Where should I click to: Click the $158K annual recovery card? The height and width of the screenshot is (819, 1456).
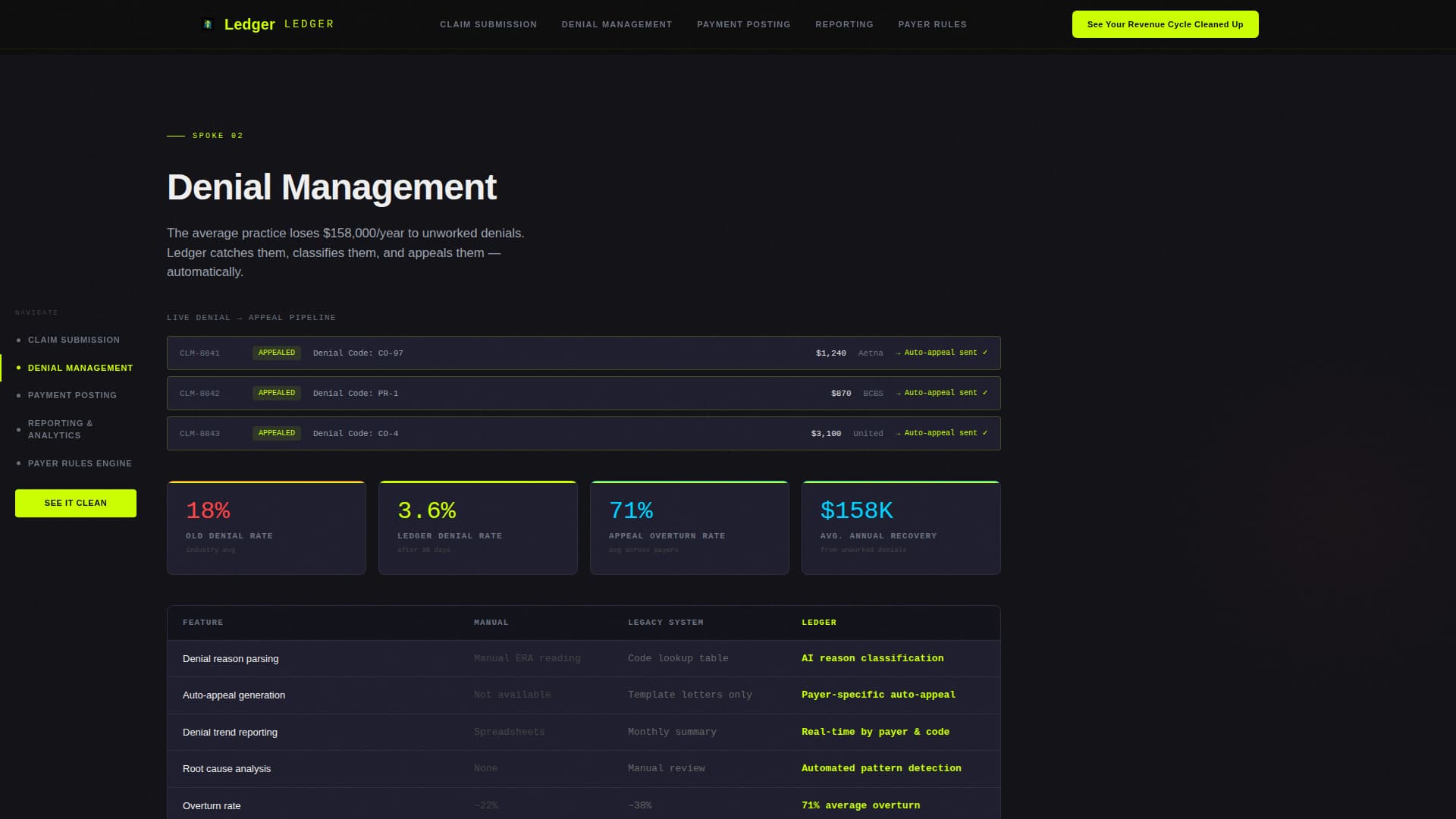(901, 528)
